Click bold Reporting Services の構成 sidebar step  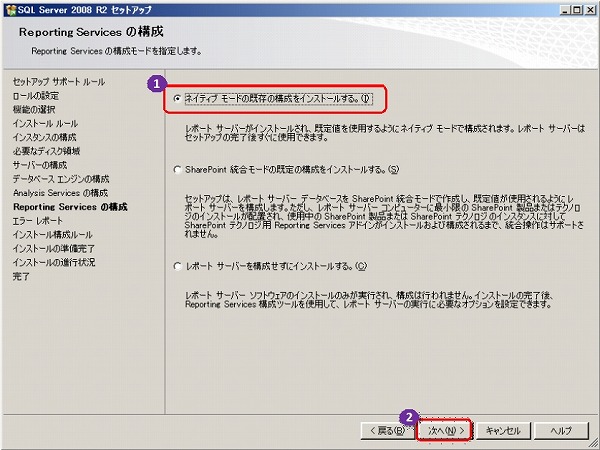click(70, 207)
